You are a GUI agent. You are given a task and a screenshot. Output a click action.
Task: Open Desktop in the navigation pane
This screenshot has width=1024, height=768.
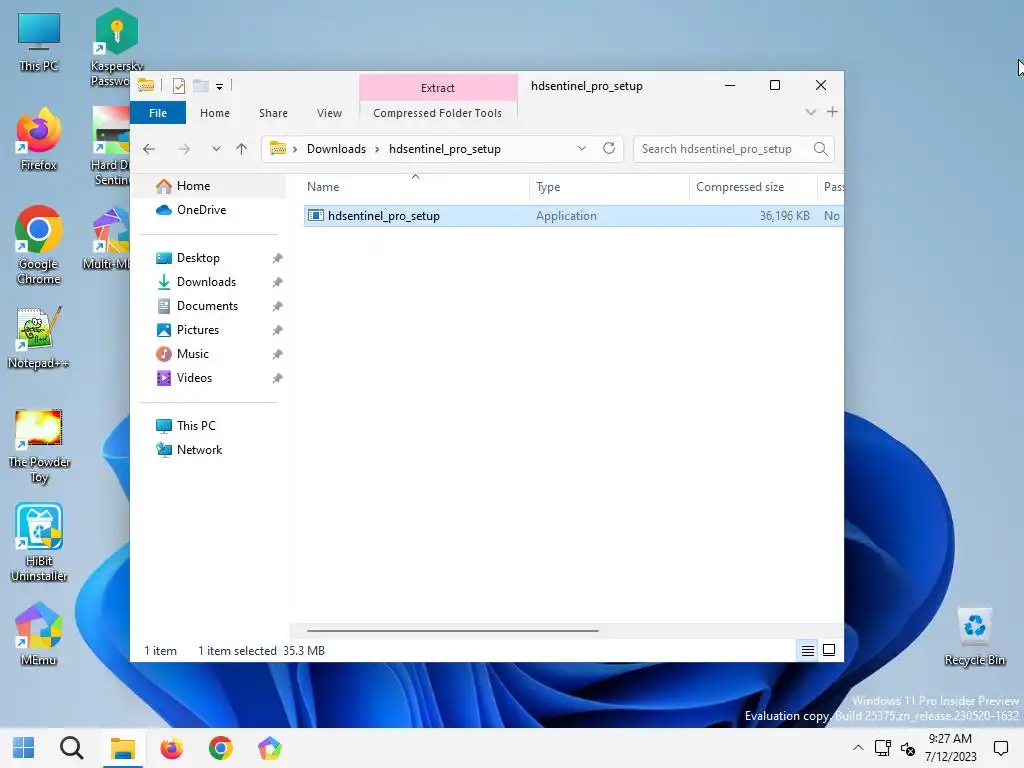click(x=198, y=258)
